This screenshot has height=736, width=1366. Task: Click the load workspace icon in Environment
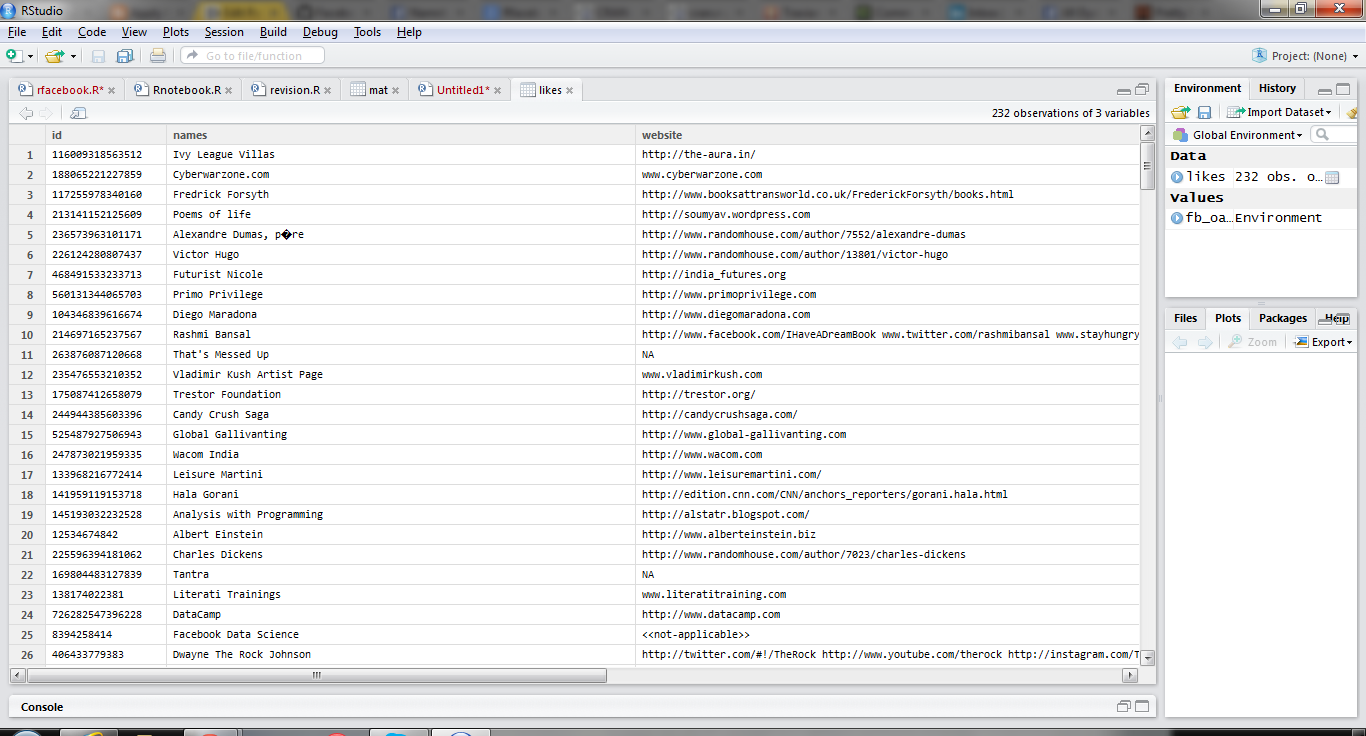click(x=1181, y=113)
